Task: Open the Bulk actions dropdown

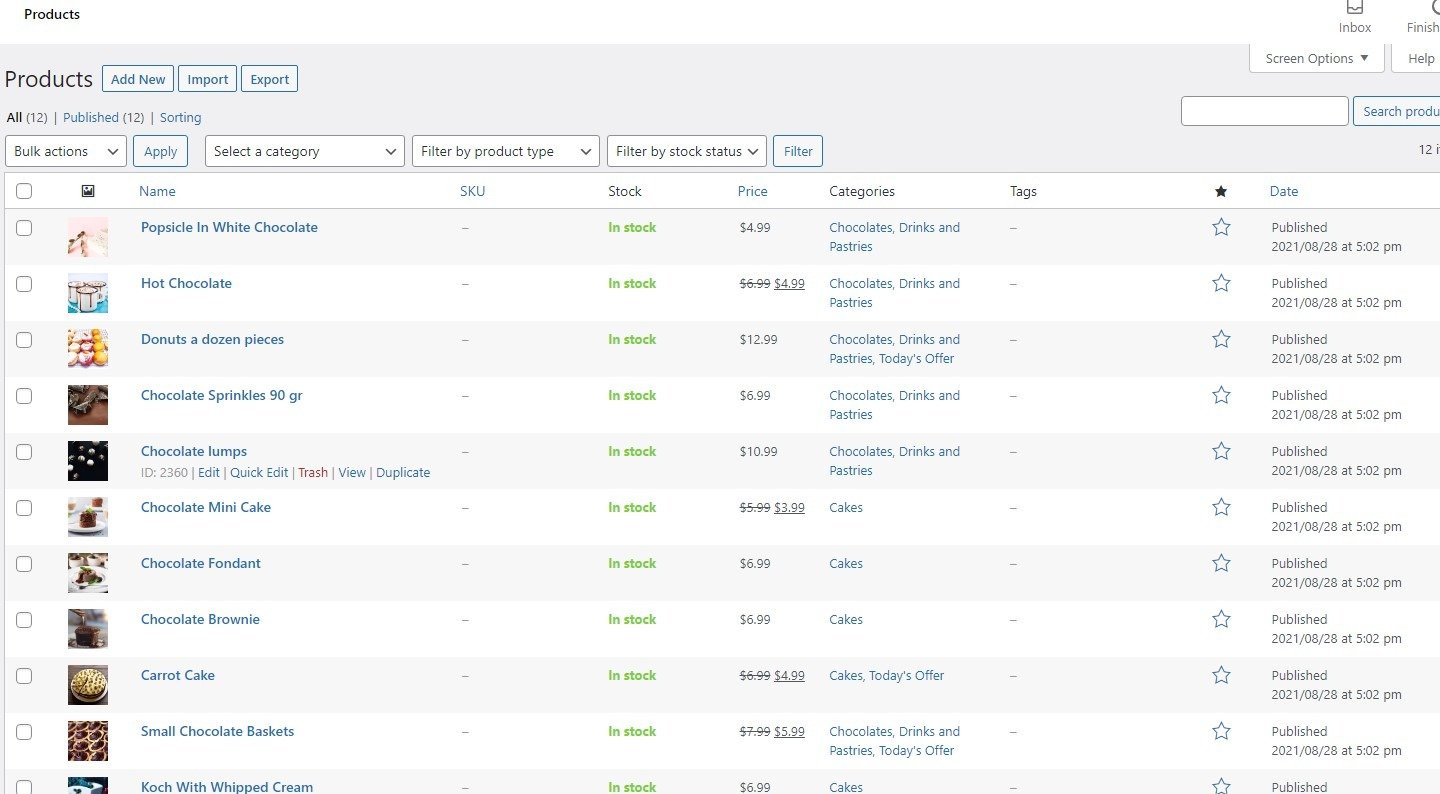Action: [x=66, y=151]
